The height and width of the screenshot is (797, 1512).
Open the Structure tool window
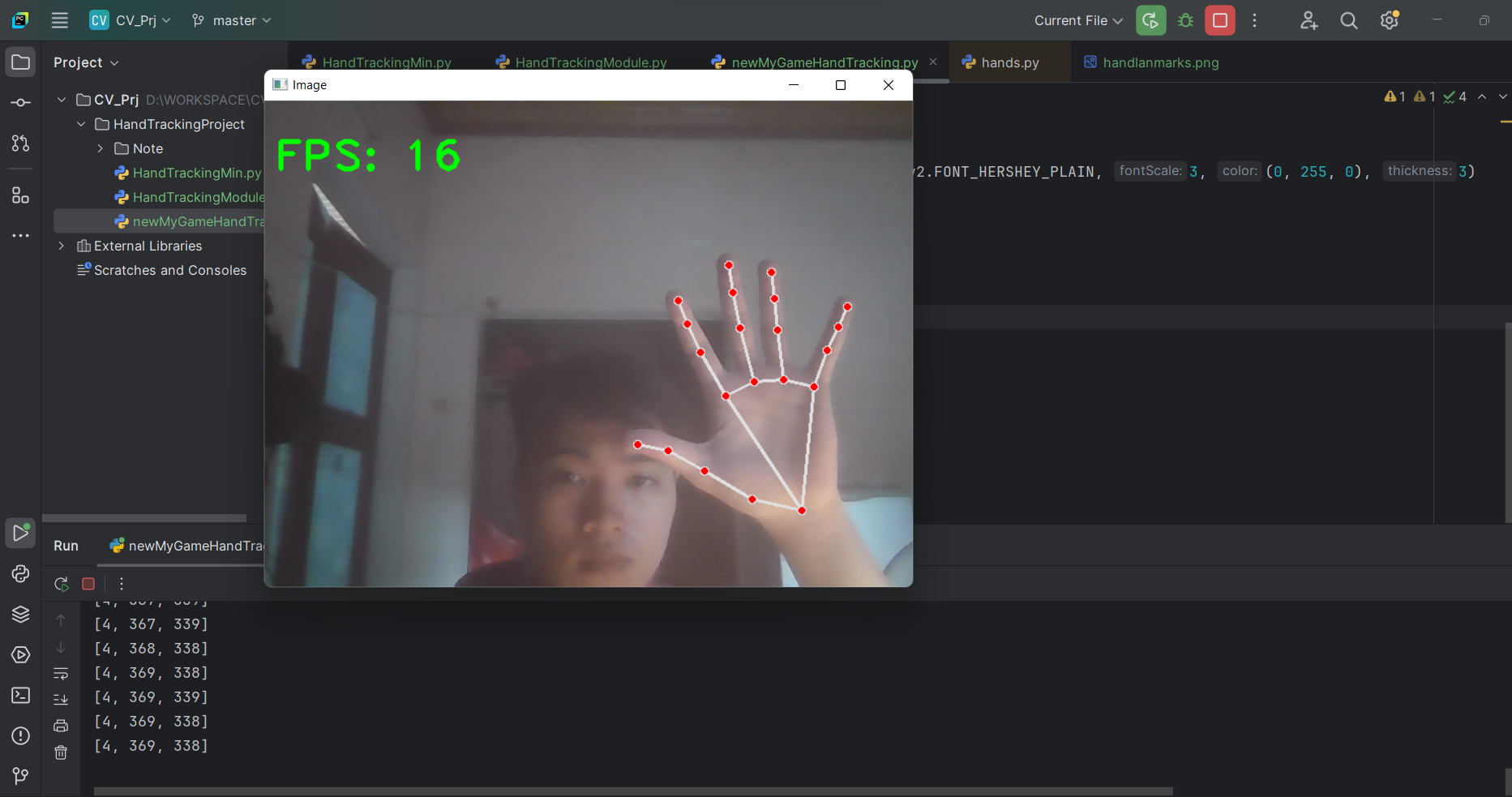point(21,195)
